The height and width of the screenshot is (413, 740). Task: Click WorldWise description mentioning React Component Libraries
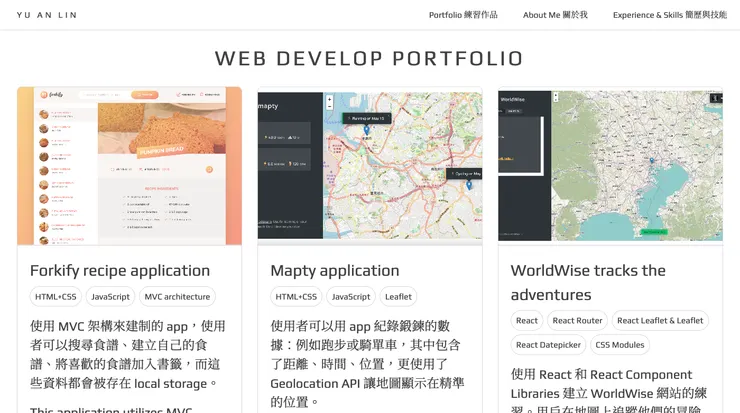(609, 389)
